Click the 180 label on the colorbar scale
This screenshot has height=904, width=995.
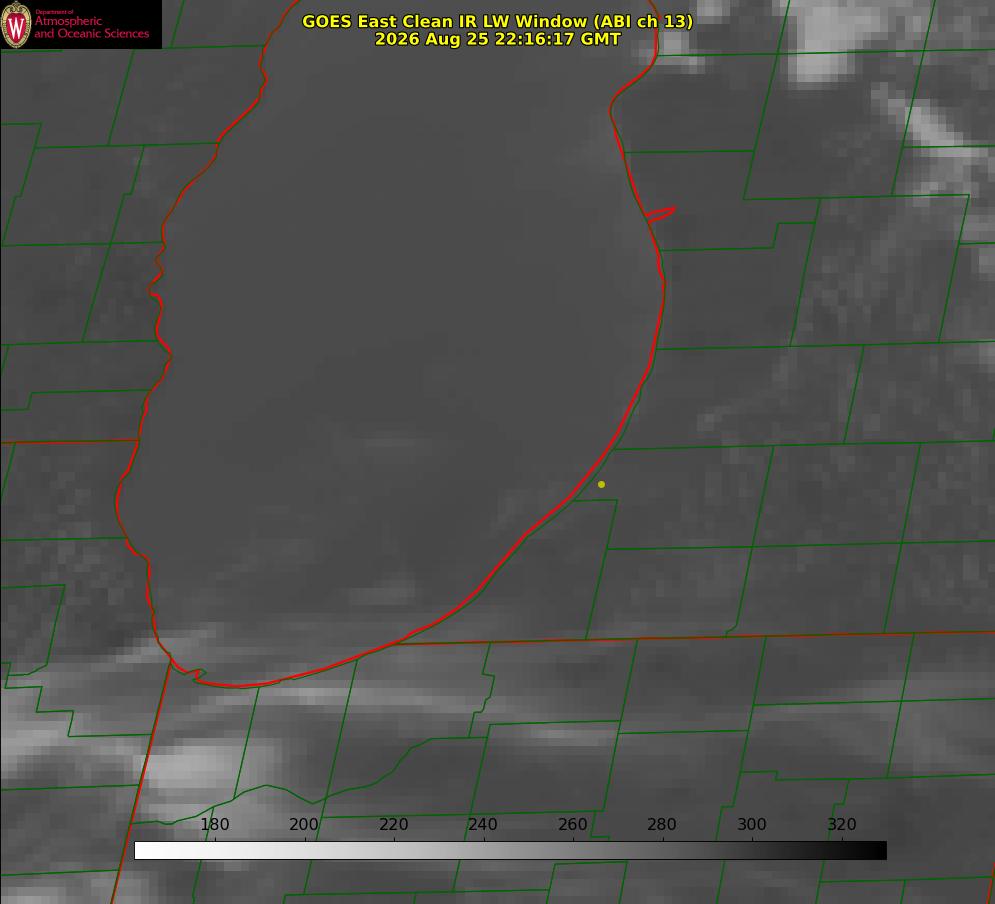214,824
